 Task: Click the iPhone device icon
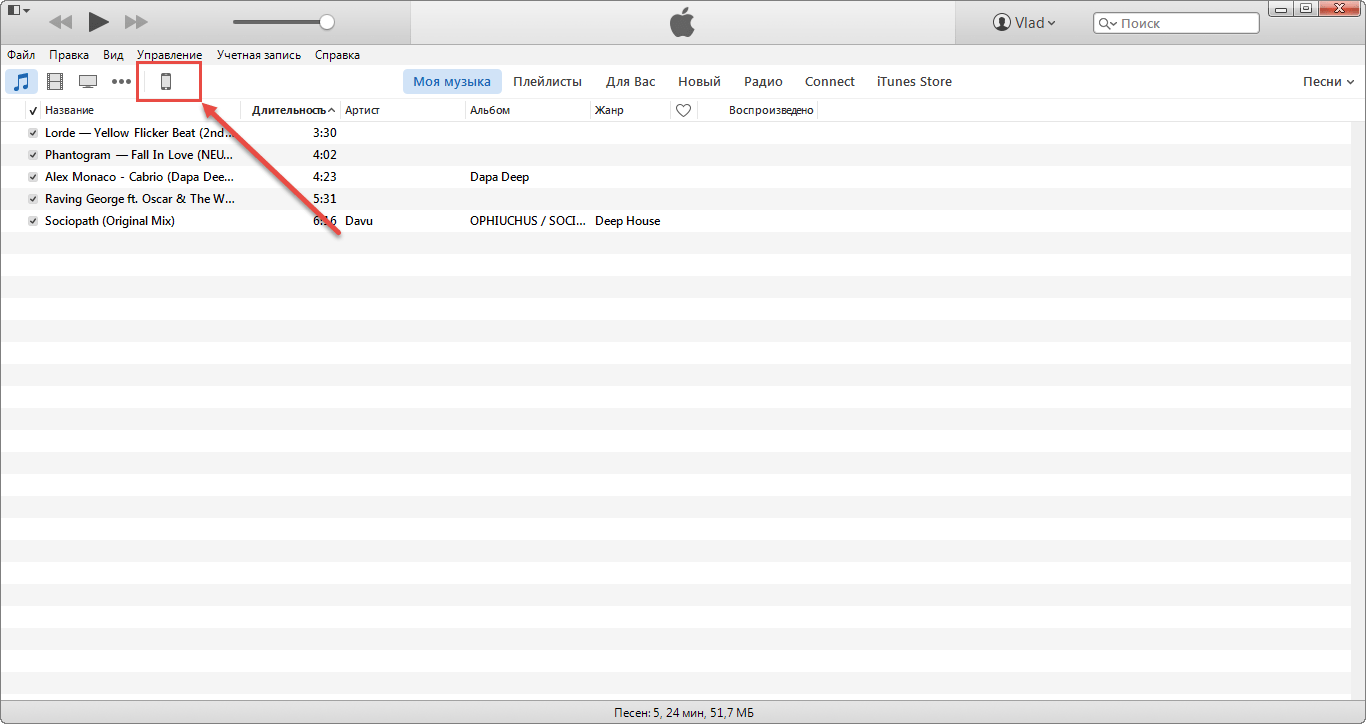(x=166, y=82)
